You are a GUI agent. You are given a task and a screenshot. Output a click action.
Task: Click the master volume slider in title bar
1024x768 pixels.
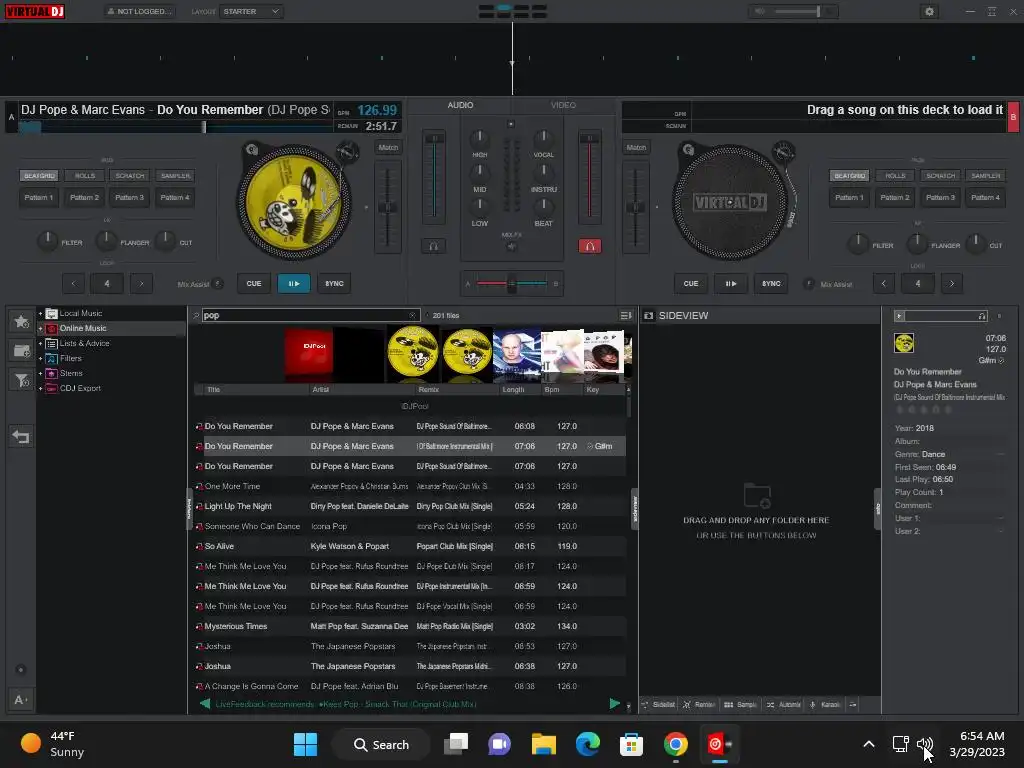click(x=795, y=11)
